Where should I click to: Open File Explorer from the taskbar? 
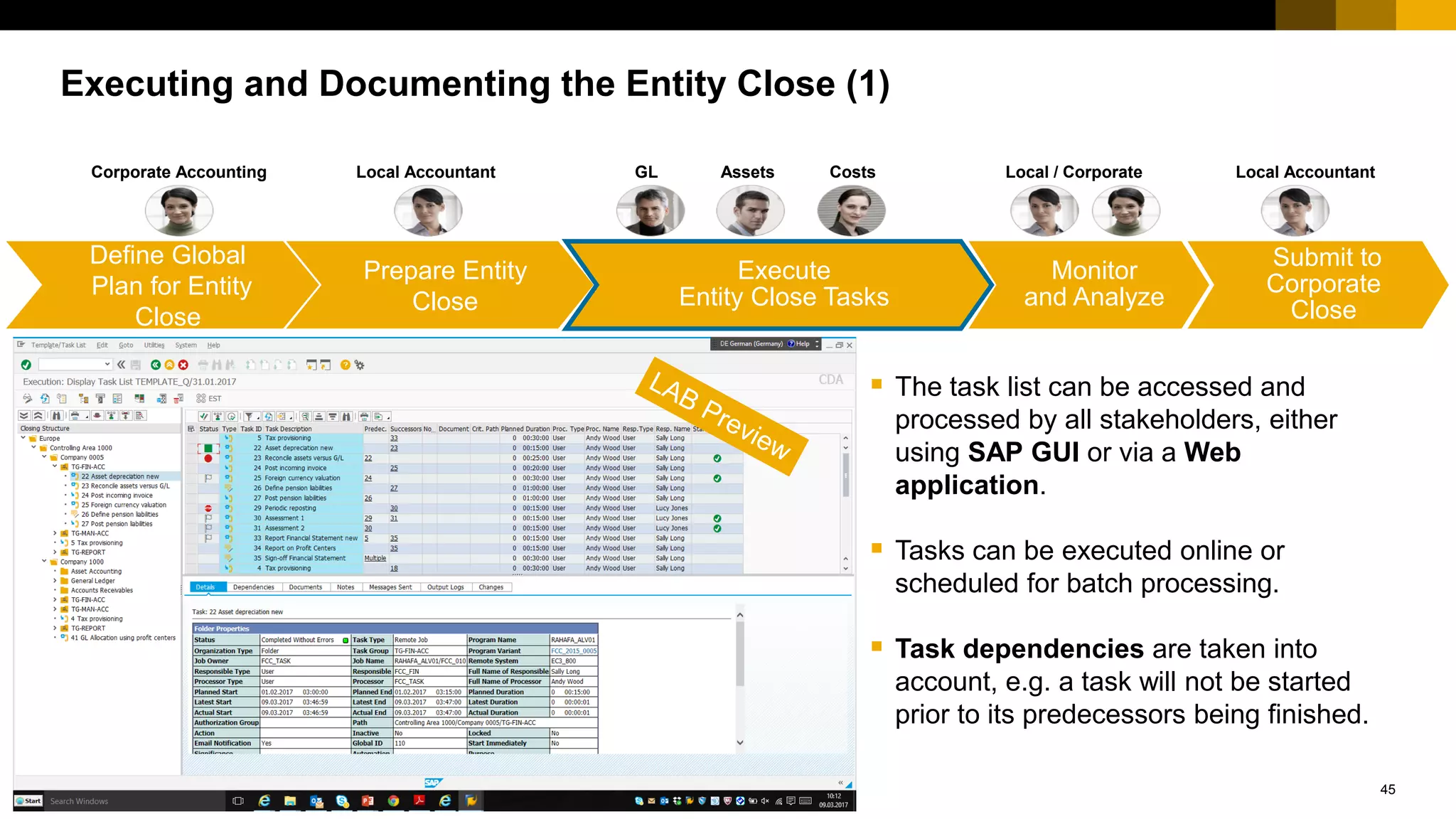[290, 801]
